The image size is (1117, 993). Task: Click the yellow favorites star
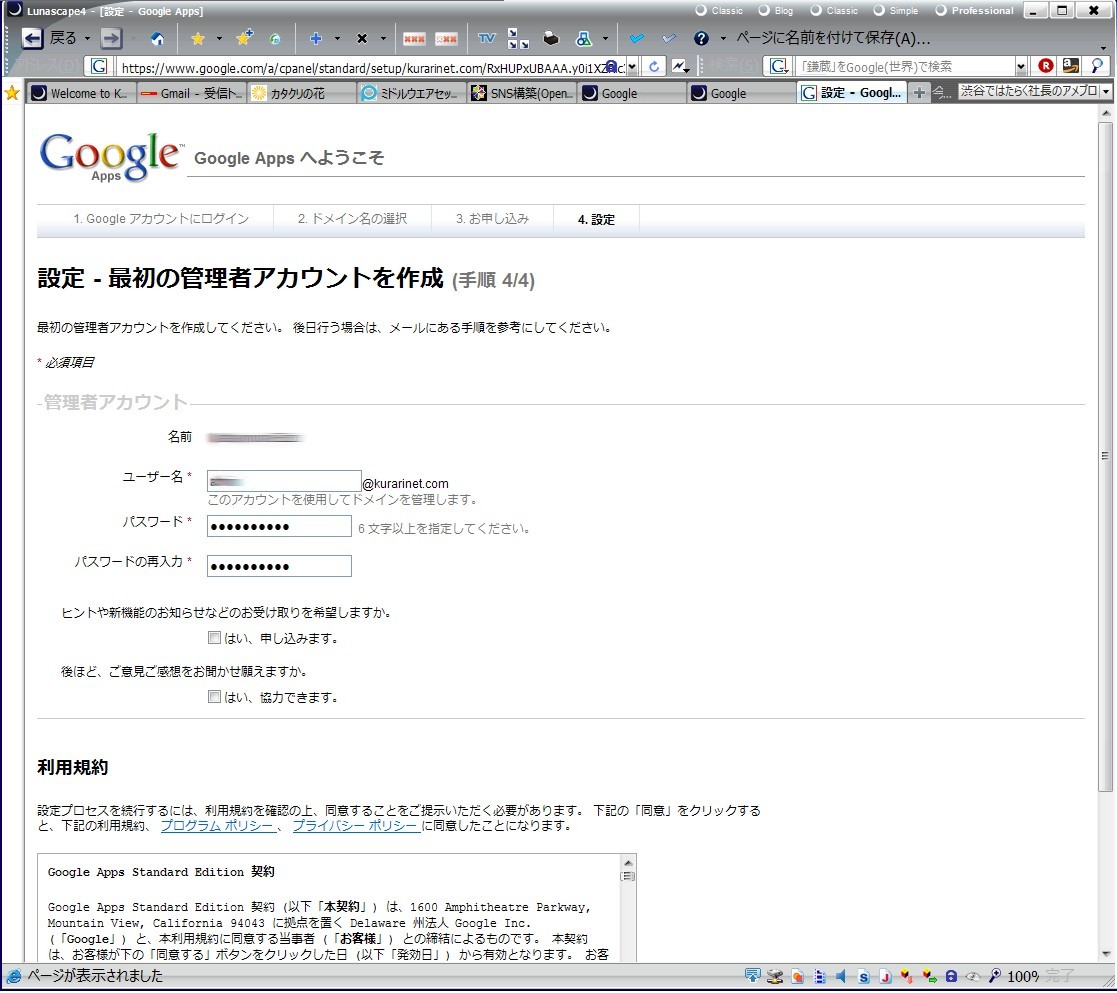tap(198, 38)
